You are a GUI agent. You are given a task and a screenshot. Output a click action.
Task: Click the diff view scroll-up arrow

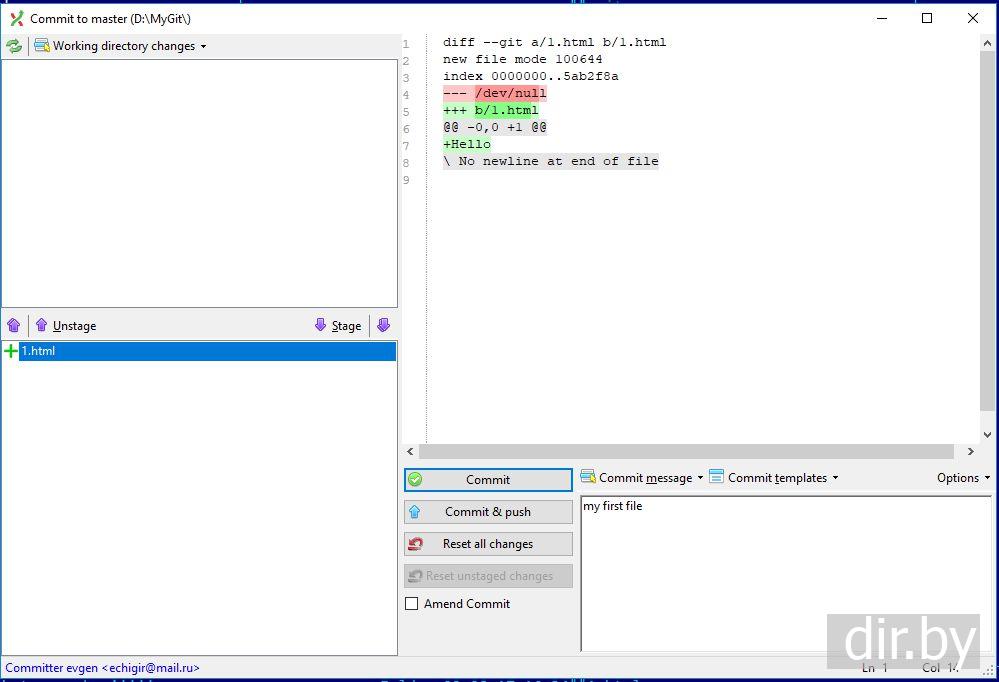coord(987,43)
